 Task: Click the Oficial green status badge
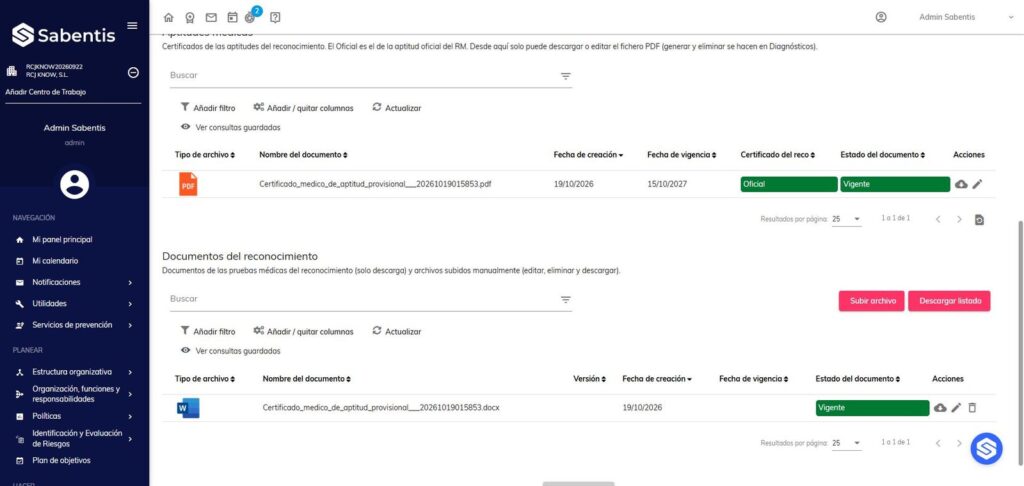tap(789, 184)
